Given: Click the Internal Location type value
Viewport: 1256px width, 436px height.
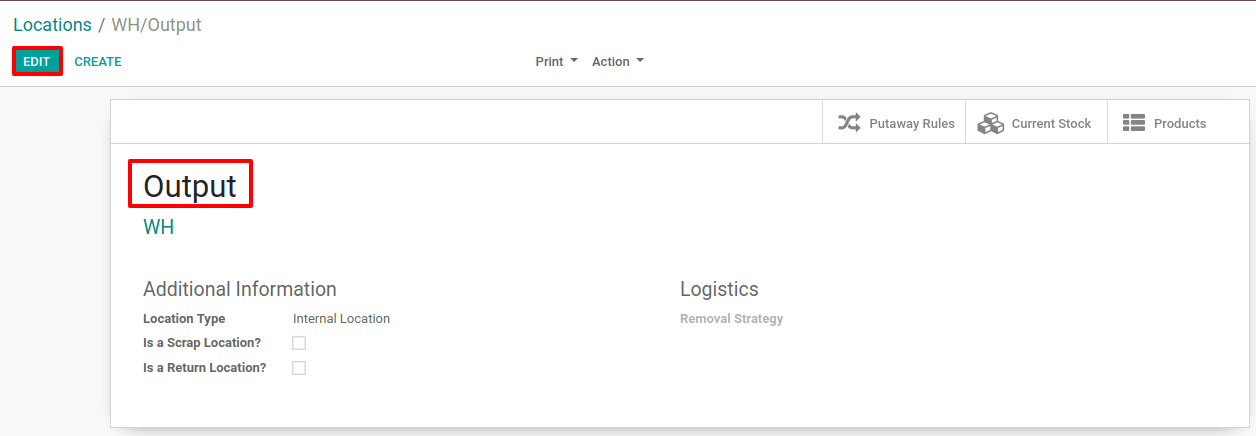Looking at the screenshot, I should pos(341,319).
